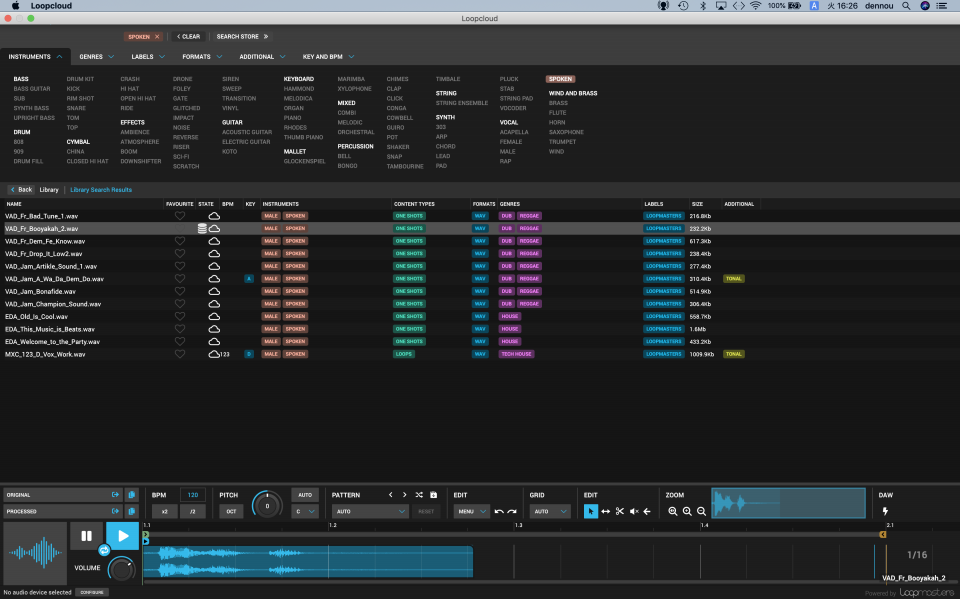Image resolution: width=960 pixels, height=599 pixels.
Task: Adjust the PITCH knob
Action: (267, 505)
